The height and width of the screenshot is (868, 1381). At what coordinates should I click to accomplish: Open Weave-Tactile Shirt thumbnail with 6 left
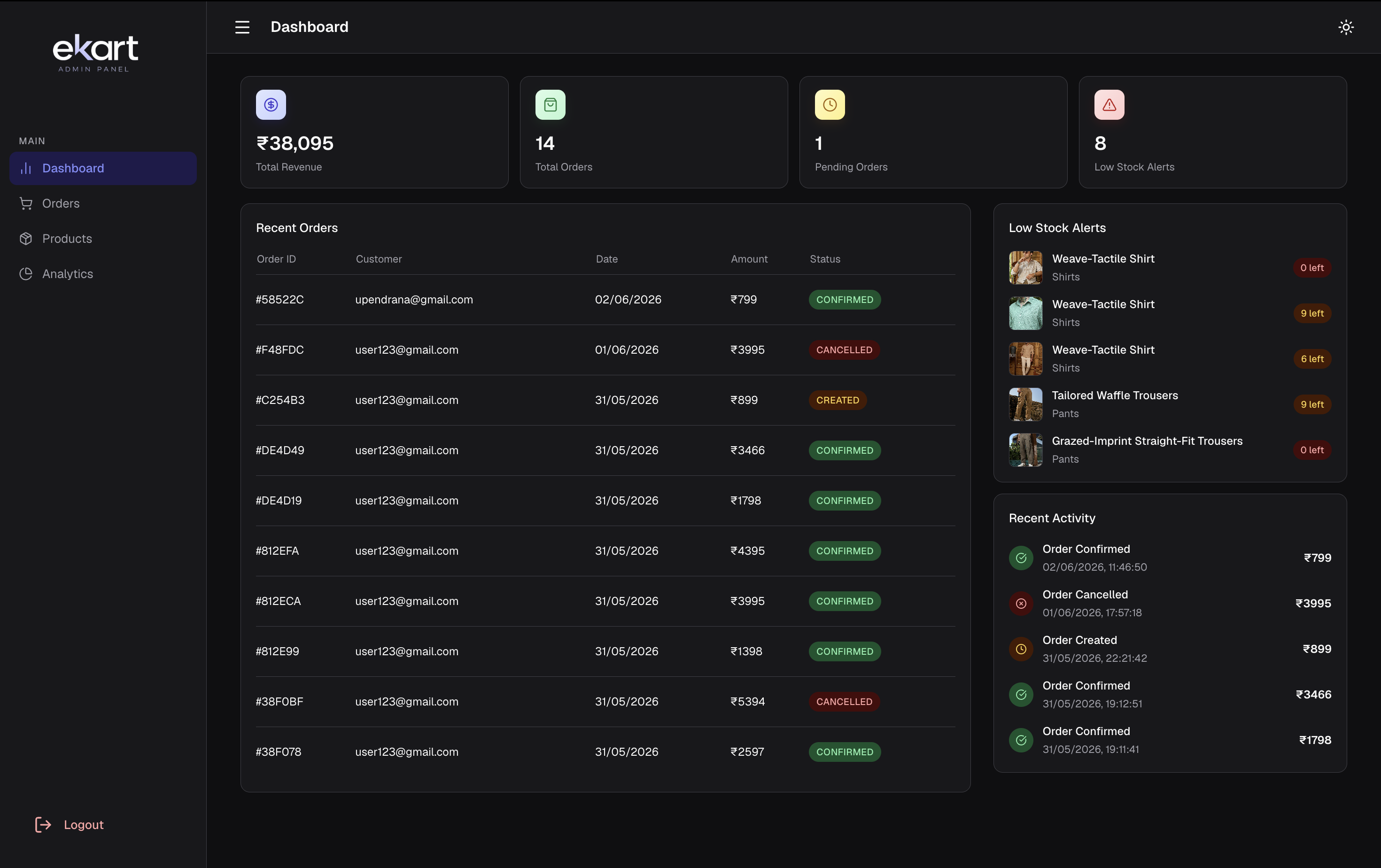click(x=1025, y=359)
